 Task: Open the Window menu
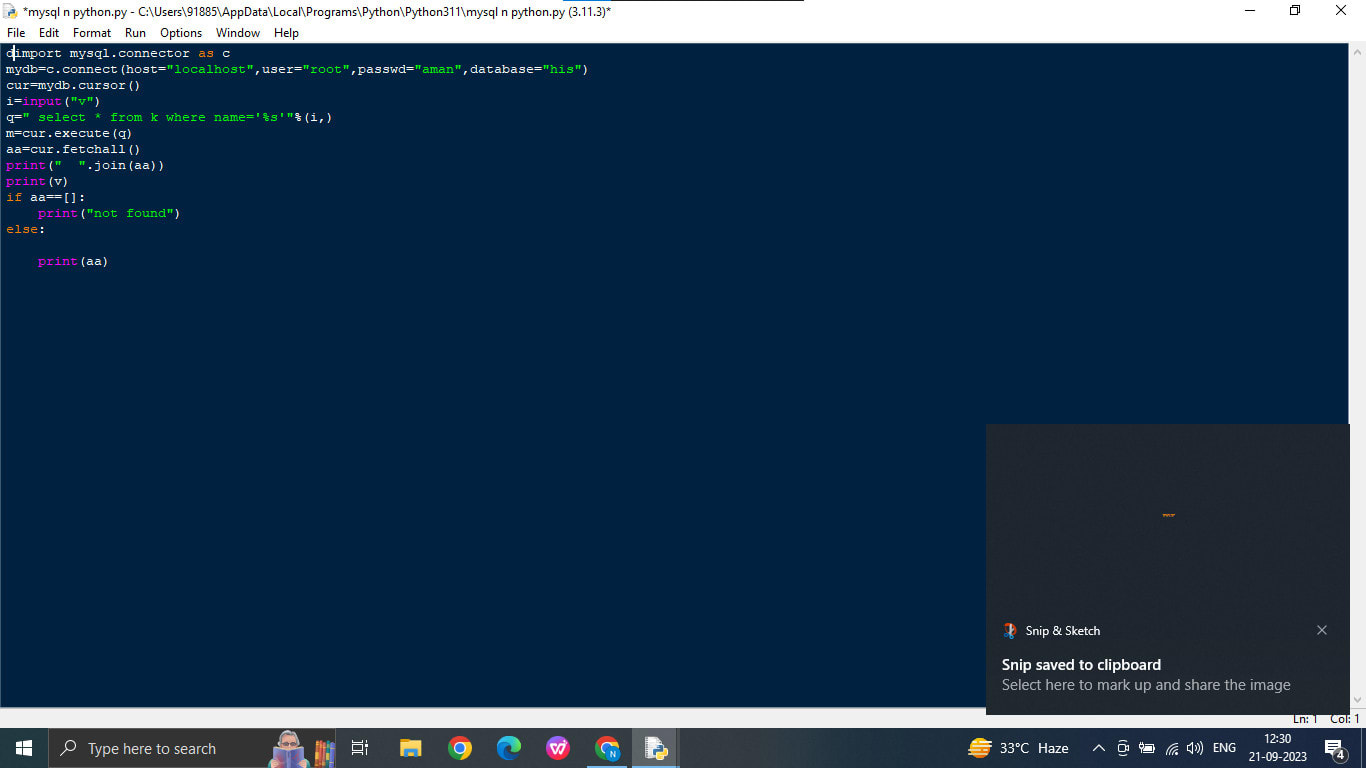tap(238, 33)
